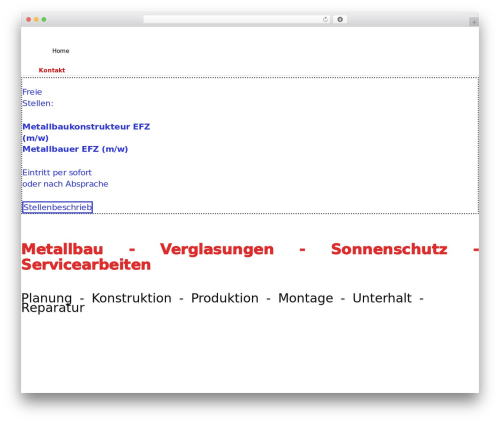Screen dimensions: 500x423
Task: Click the Stellenbeschrieb link
Action: point(57,207)
